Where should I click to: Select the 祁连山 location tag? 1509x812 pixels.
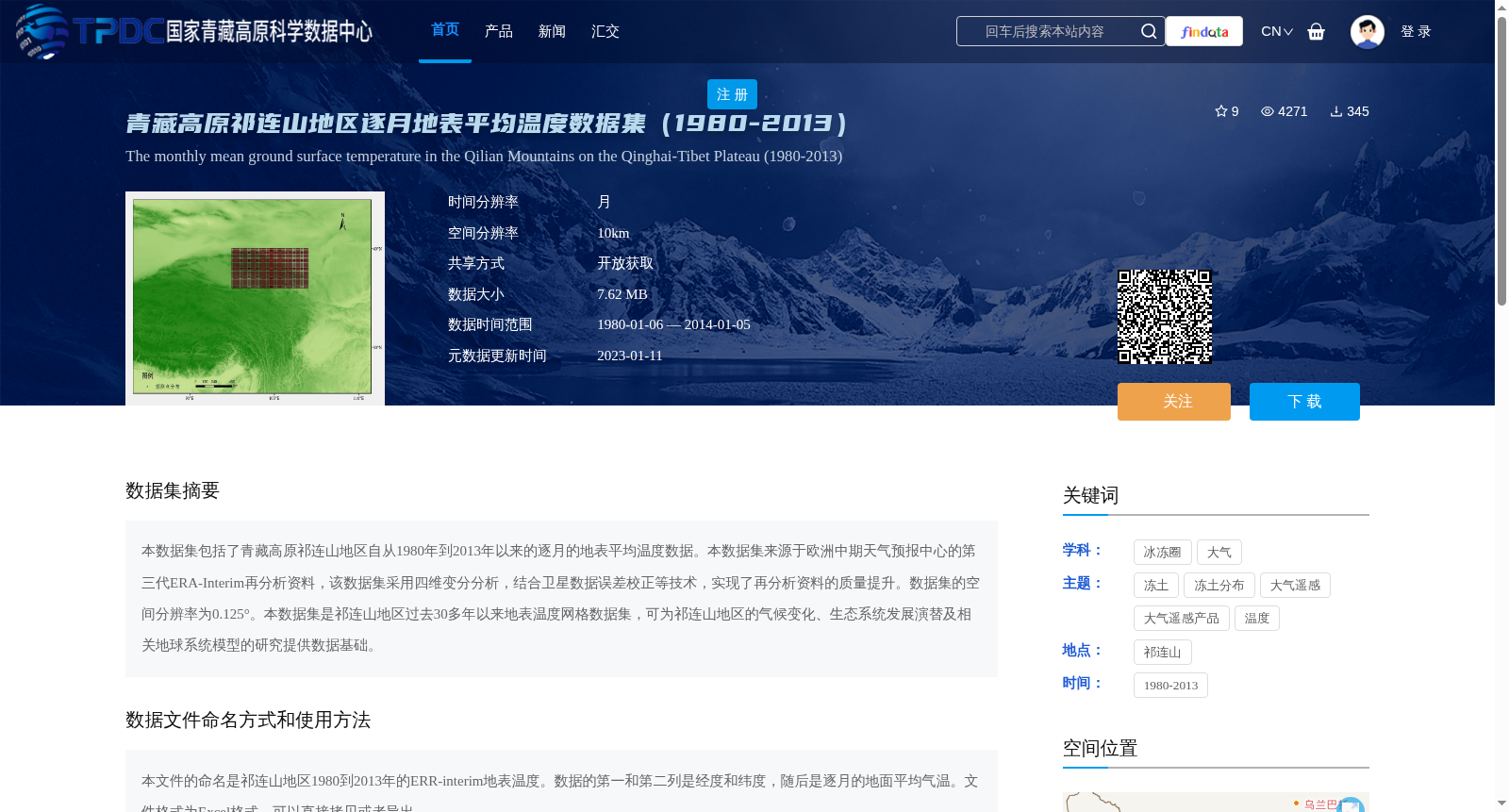(x=1163, y=652)
